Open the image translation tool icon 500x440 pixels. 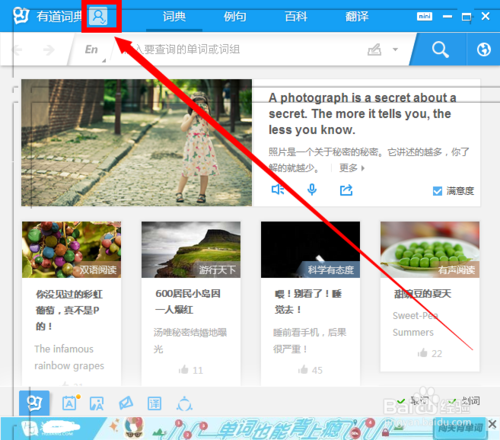(97, 404)
